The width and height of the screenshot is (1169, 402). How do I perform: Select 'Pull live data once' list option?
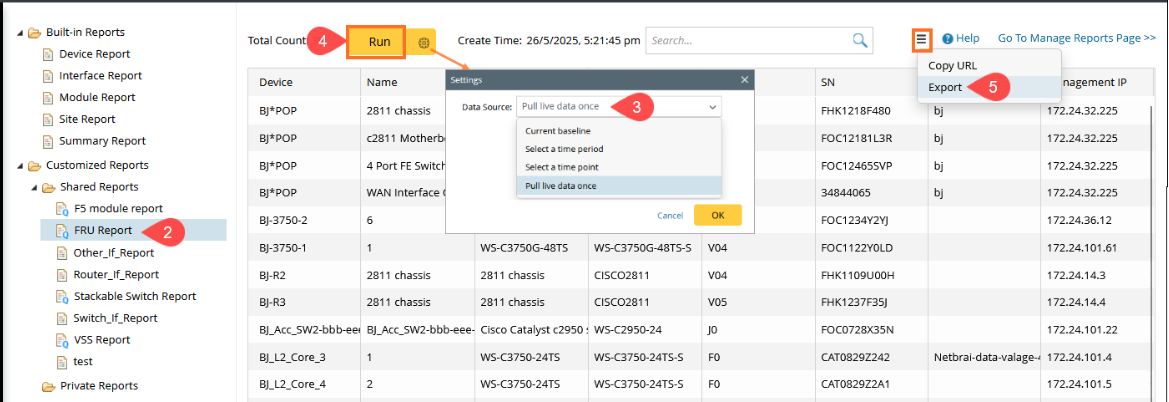[560, 185]
